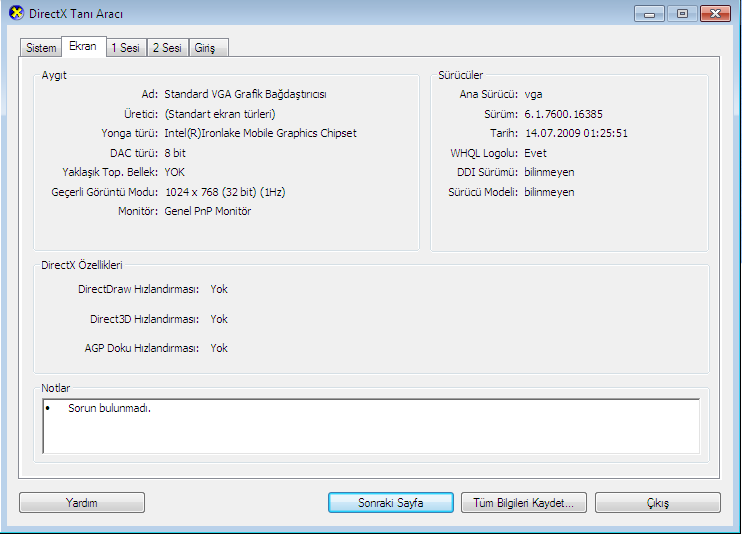Click the 'YOK' memory value

pos(175,172)
